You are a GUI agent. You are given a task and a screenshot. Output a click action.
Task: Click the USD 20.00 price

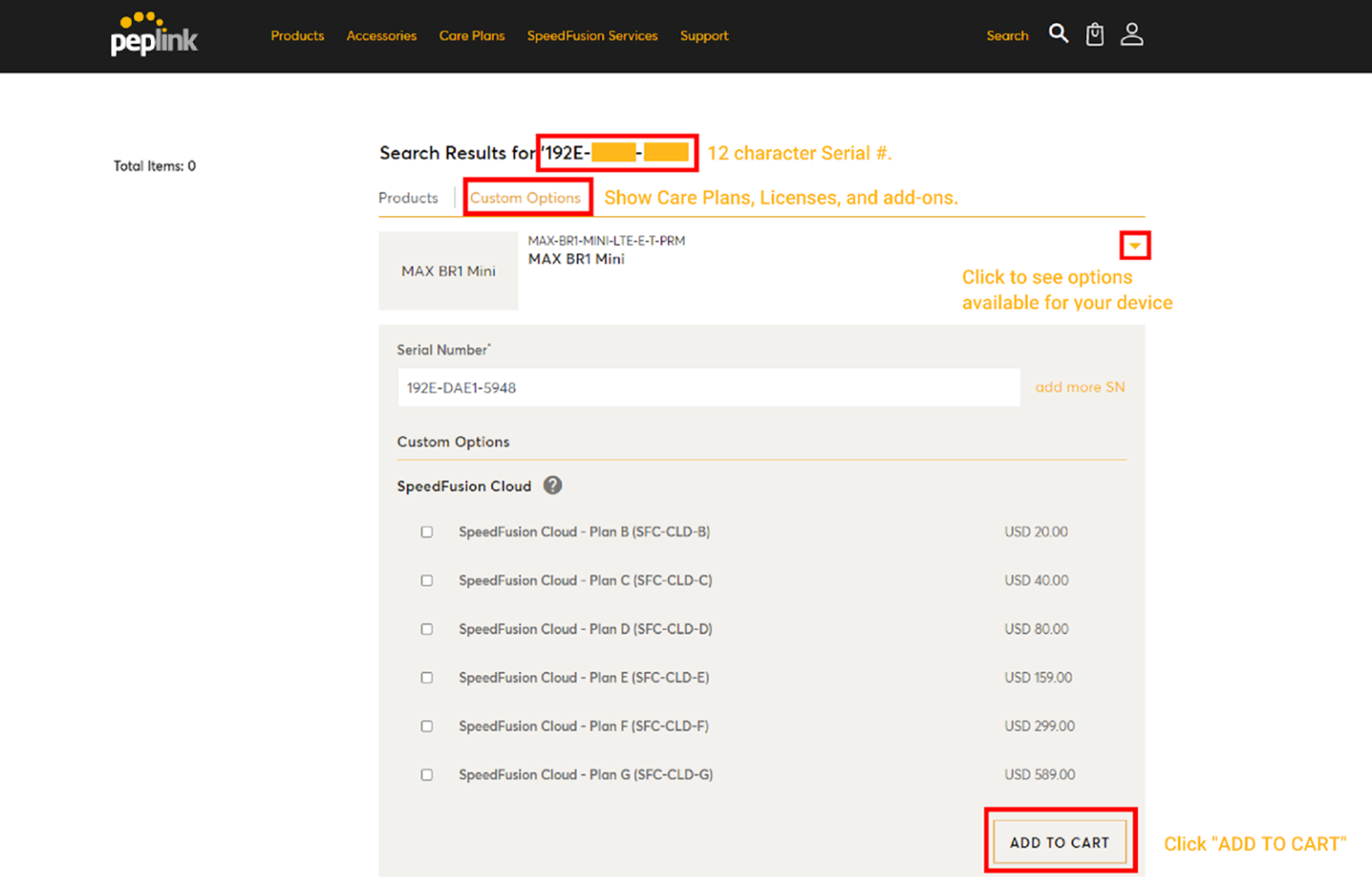pos(1036,532)
